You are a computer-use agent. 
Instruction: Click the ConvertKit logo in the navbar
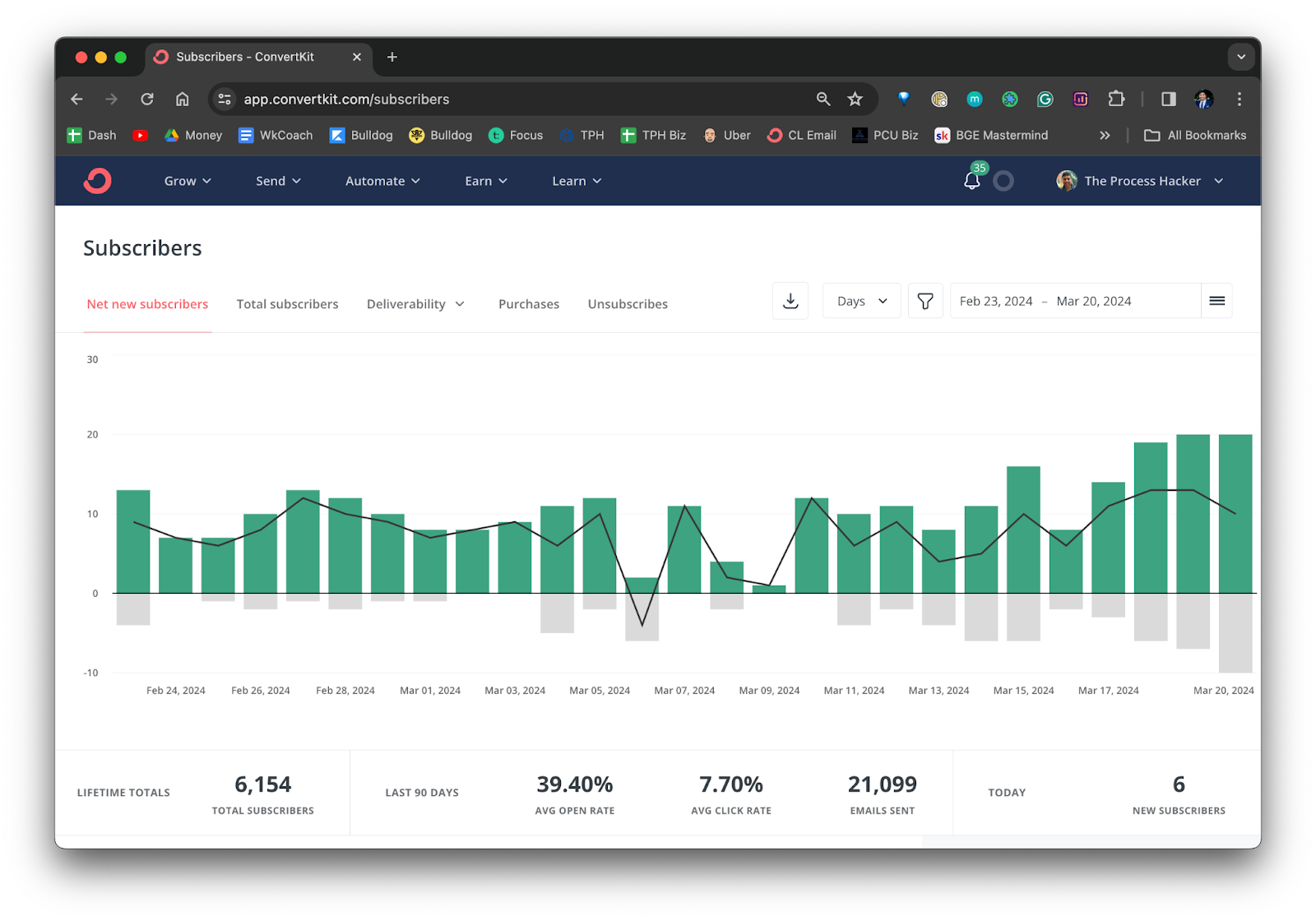point(97,181)
